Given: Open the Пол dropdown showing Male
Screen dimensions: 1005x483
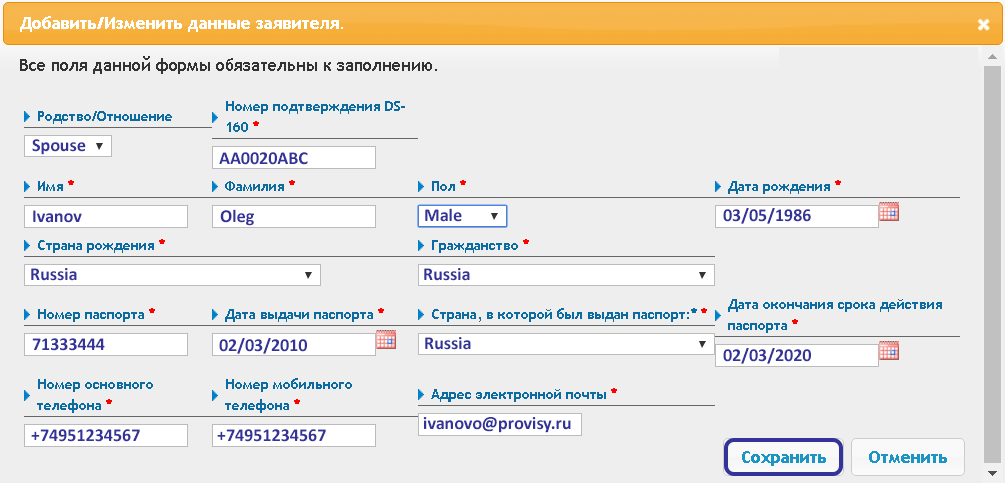Looking at the screenshot, I should (x=462, y=216).
